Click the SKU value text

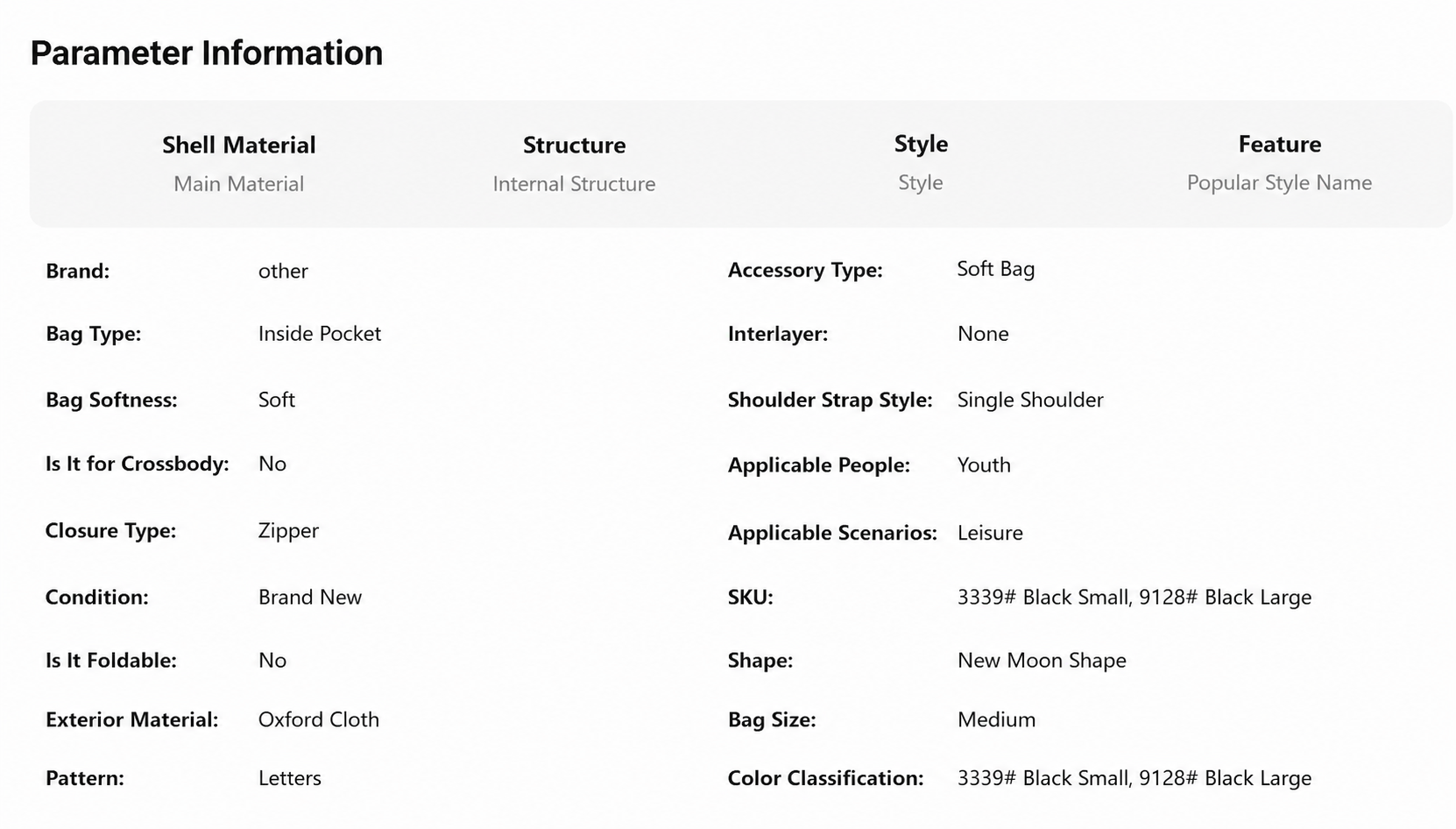tap(1134, 598)
